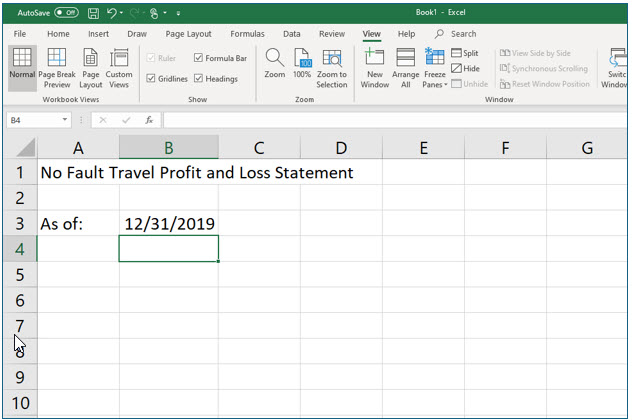This screenshot has height=420, width=632.
Task: Reset zoom to 100%
Action: coord(302,63)
